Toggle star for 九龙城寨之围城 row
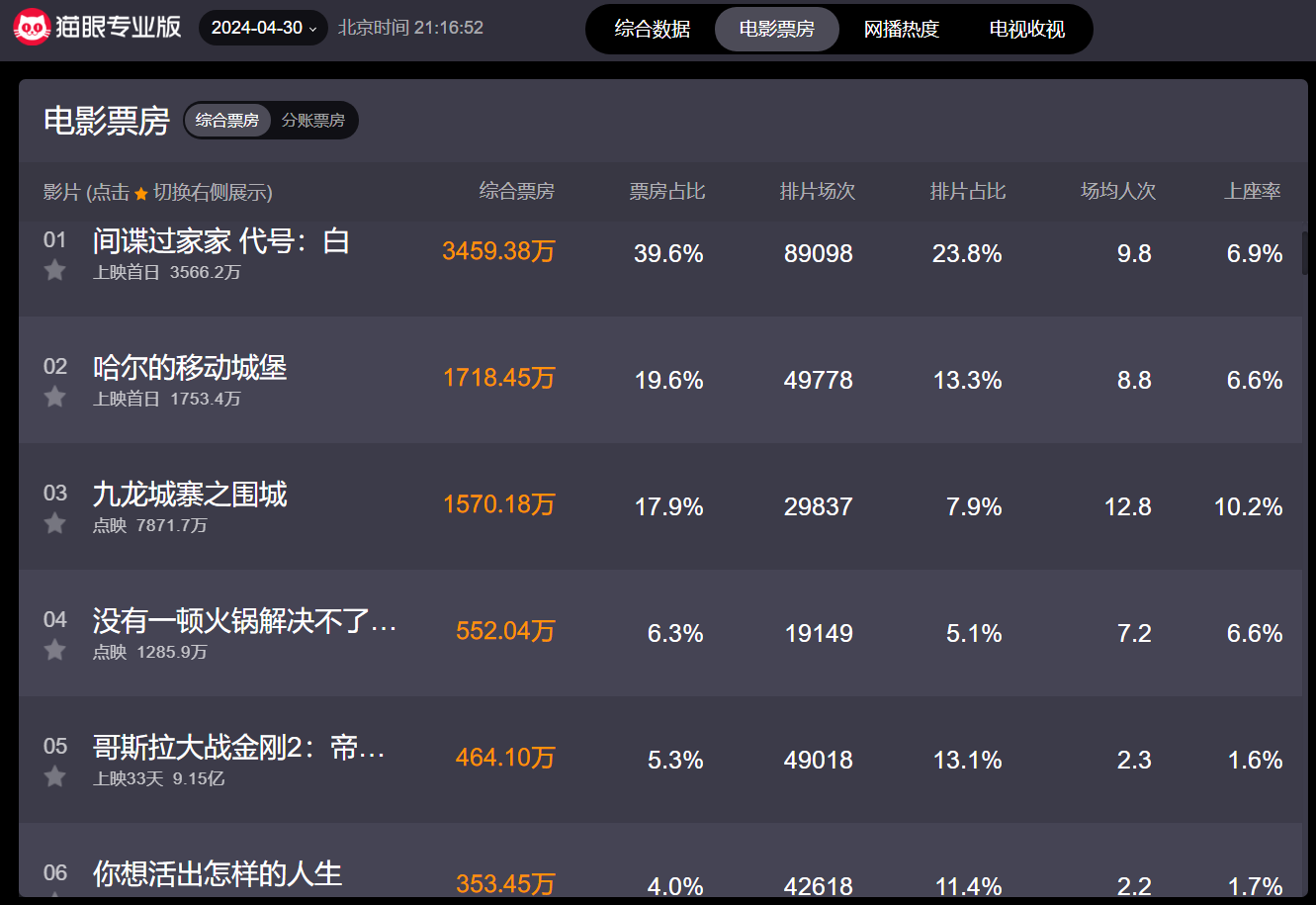The image size is (1316, 905). pos(55,523)
